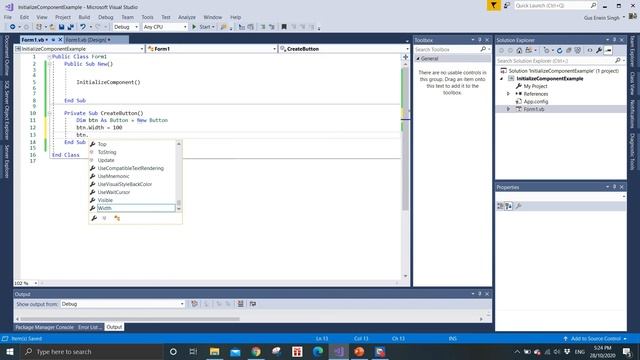640x360 pixels.
Task: Click the Open File toolbar icon
Action: click(52, 27)
